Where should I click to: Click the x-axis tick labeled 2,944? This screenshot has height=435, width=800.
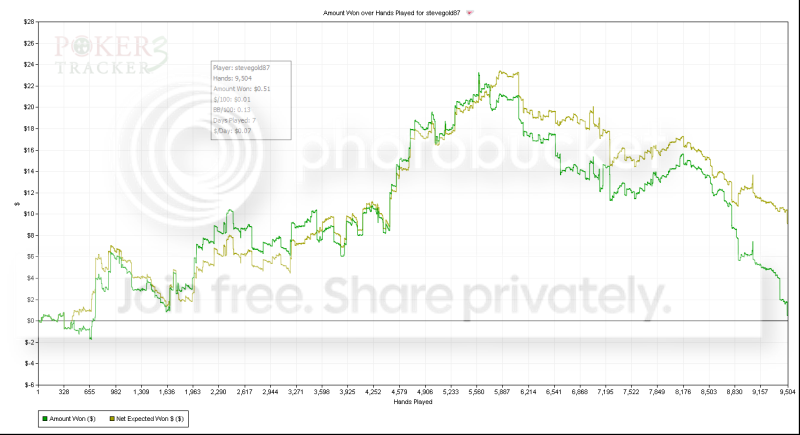270,392
